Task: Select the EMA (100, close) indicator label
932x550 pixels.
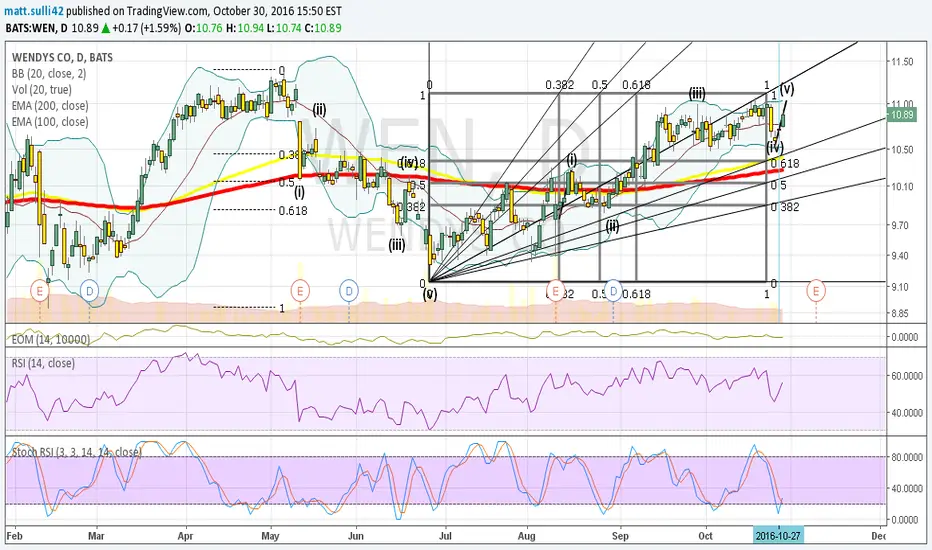Action: 50,122
